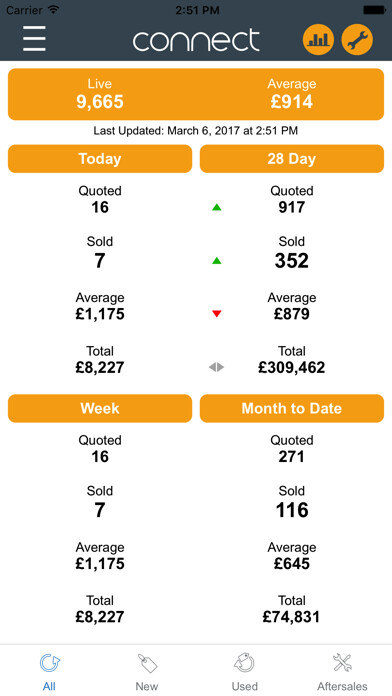Tap the Today header button
This screenshot has width=392, height=696.
click(100, 158)
